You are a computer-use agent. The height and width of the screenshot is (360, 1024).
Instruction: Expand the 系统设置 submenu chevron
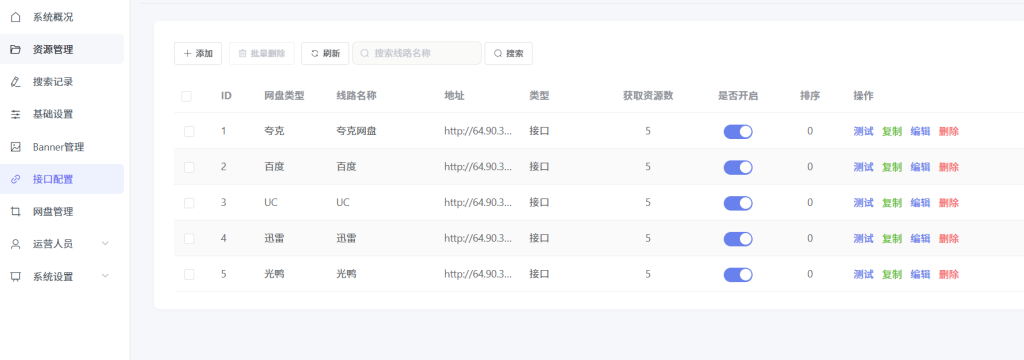(105, 276)
